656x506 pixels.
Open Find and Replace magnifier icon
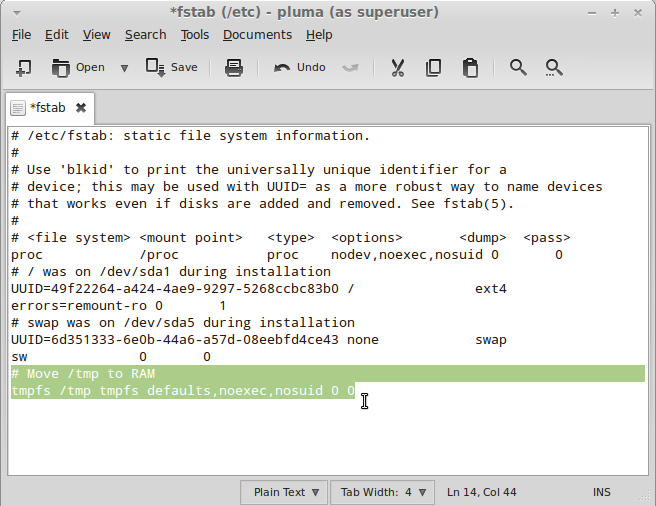pyautogui.click(x=554, y=67)
